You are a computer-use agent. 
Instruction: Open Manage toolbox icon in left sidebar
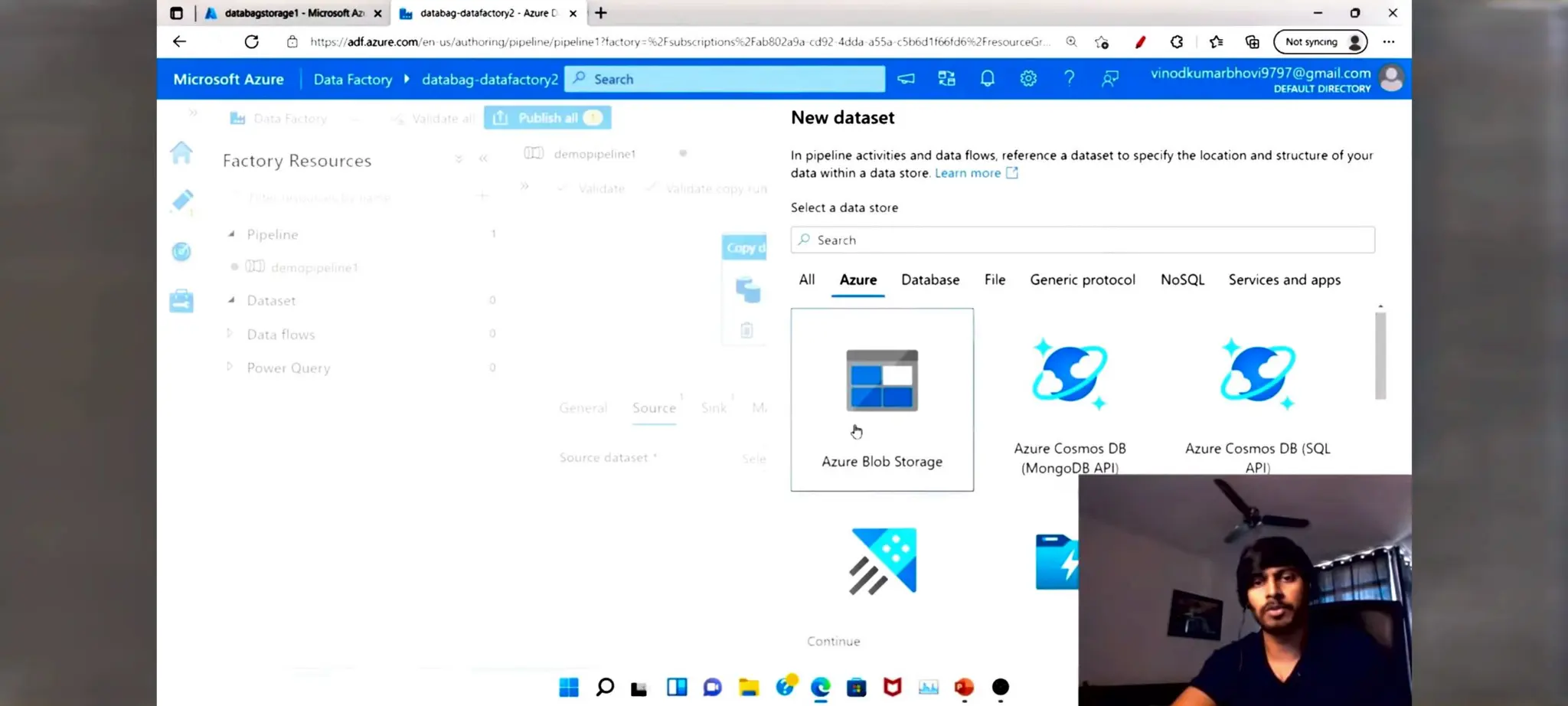click(x=181, y=301)
